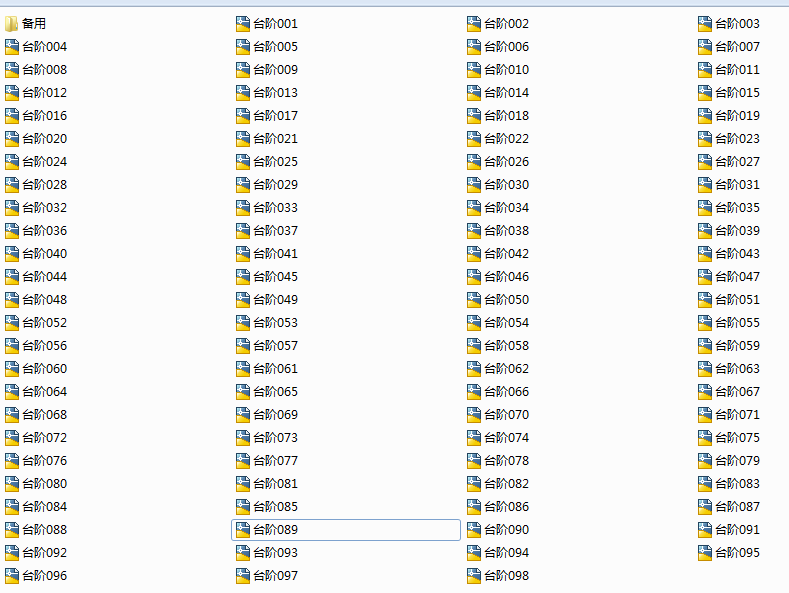Click the icon of file 台阶060
Viewport: 789px width, 593px height.
coord(12,368)
